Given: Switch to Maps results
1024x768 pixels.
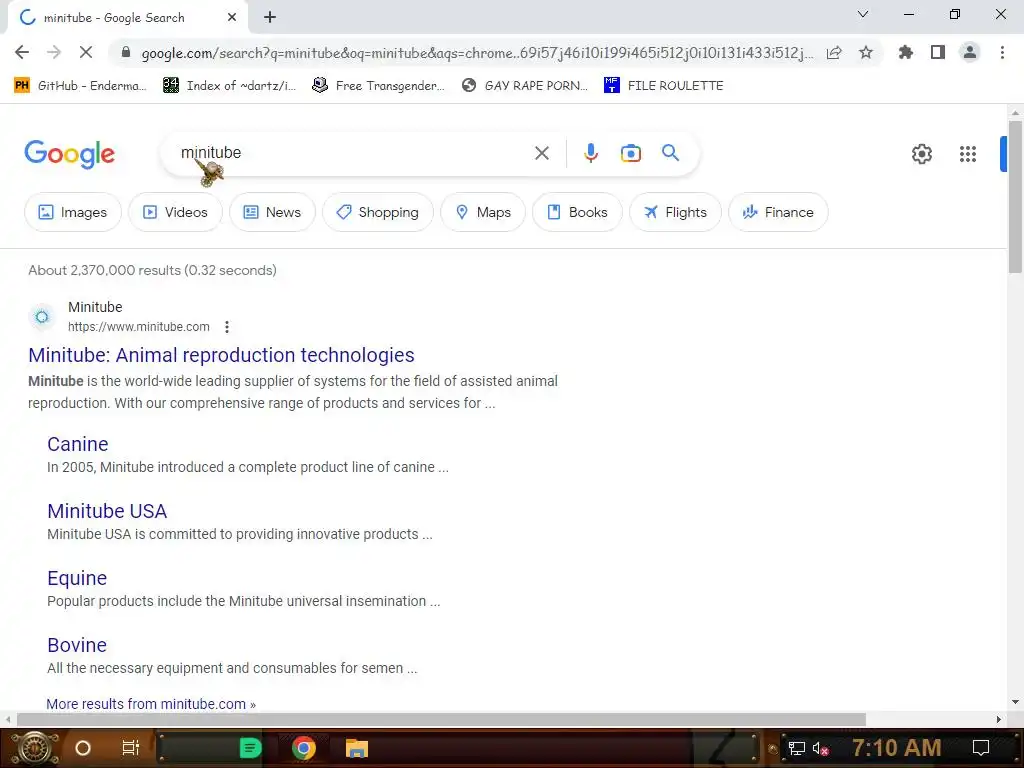Looking at the screenshot, I should 483,212.
